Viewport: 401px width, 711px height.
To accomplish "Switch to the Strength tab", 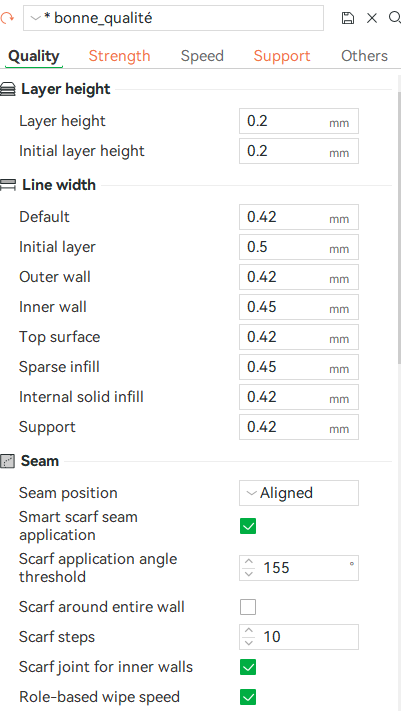I will coord(119,56).
